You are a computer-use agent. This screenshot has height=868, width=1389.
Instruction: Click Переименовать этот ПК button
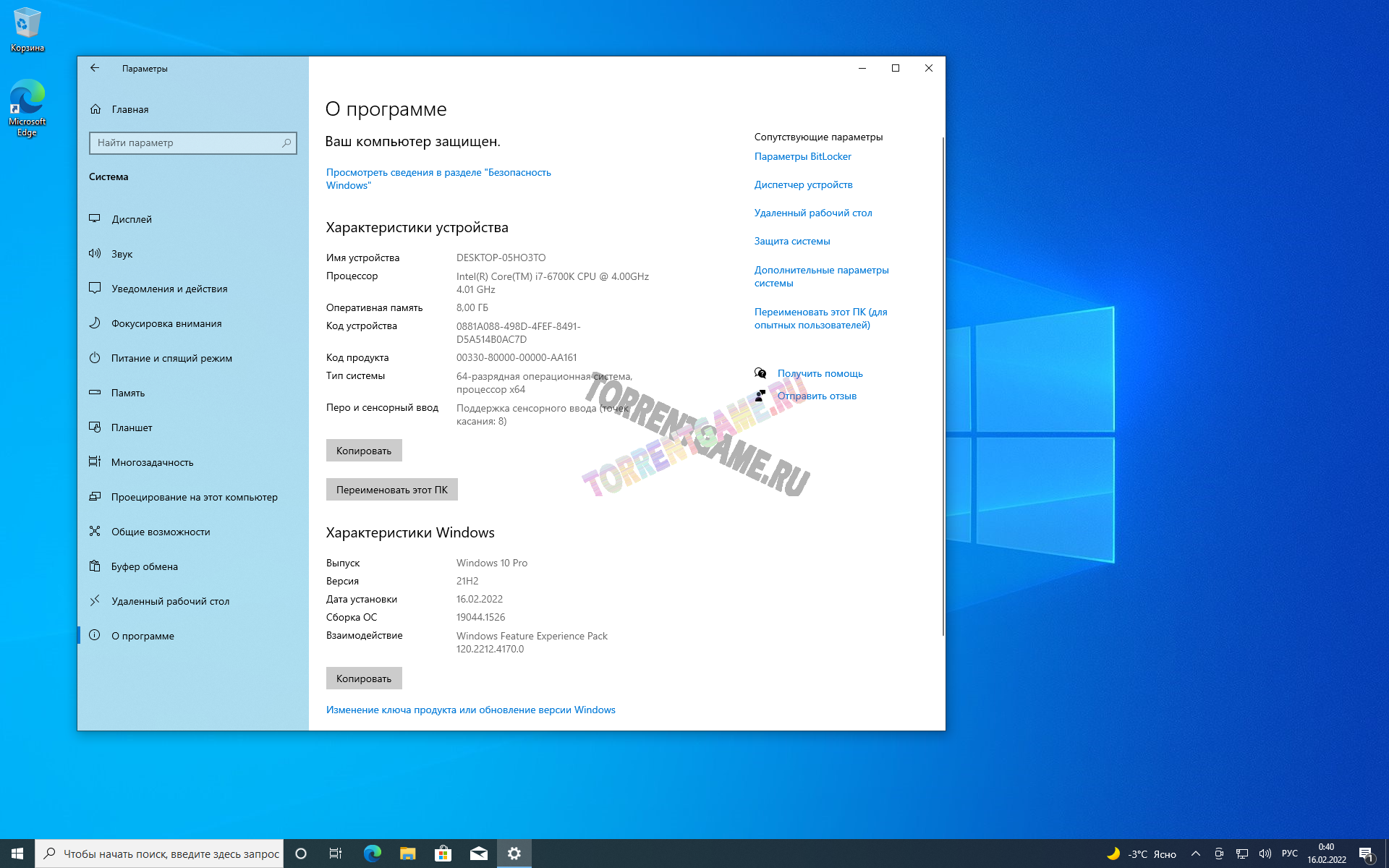pos(391,490)
